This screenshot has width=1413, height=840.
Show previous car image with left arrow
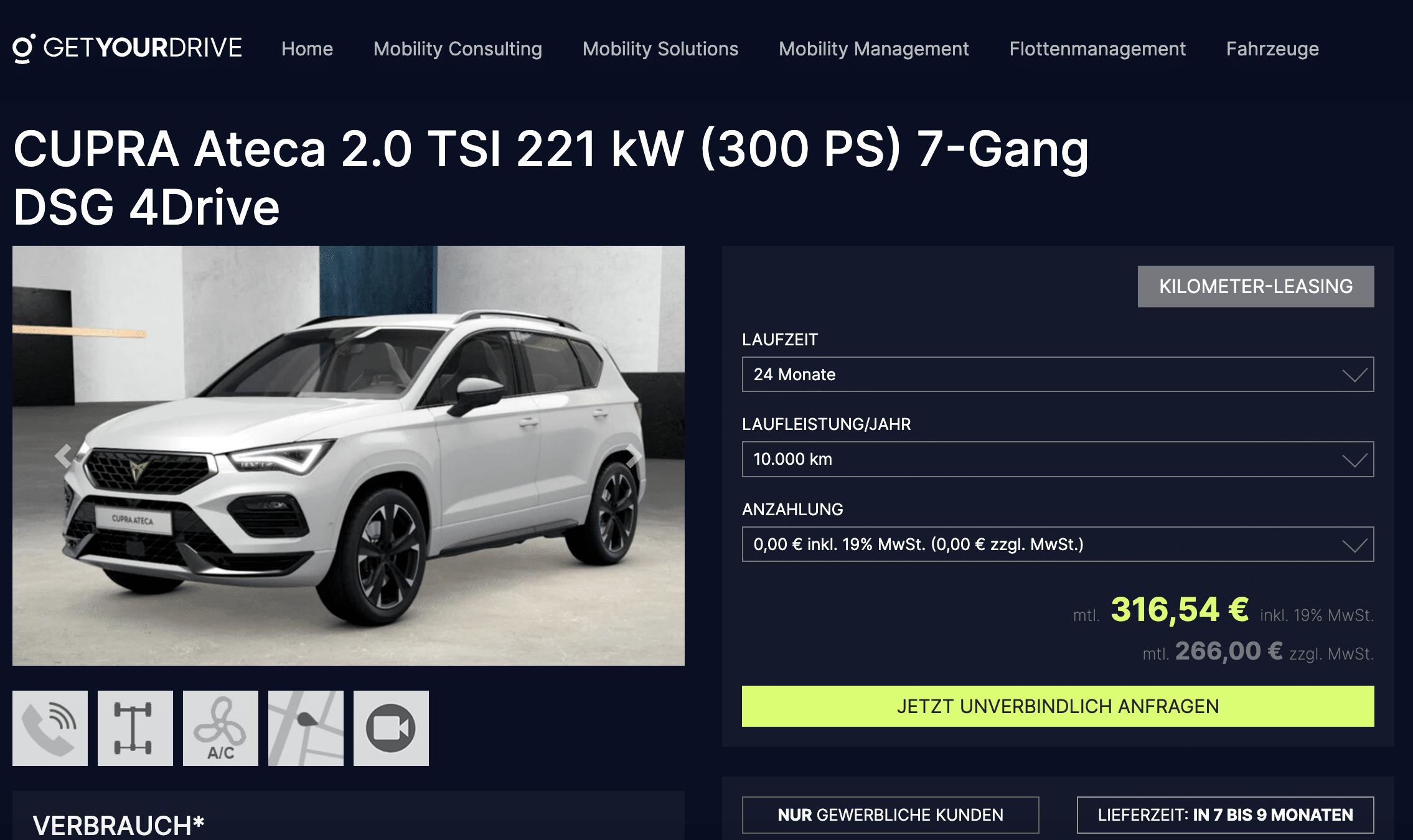pyautogui.click(x=63, y=456)
